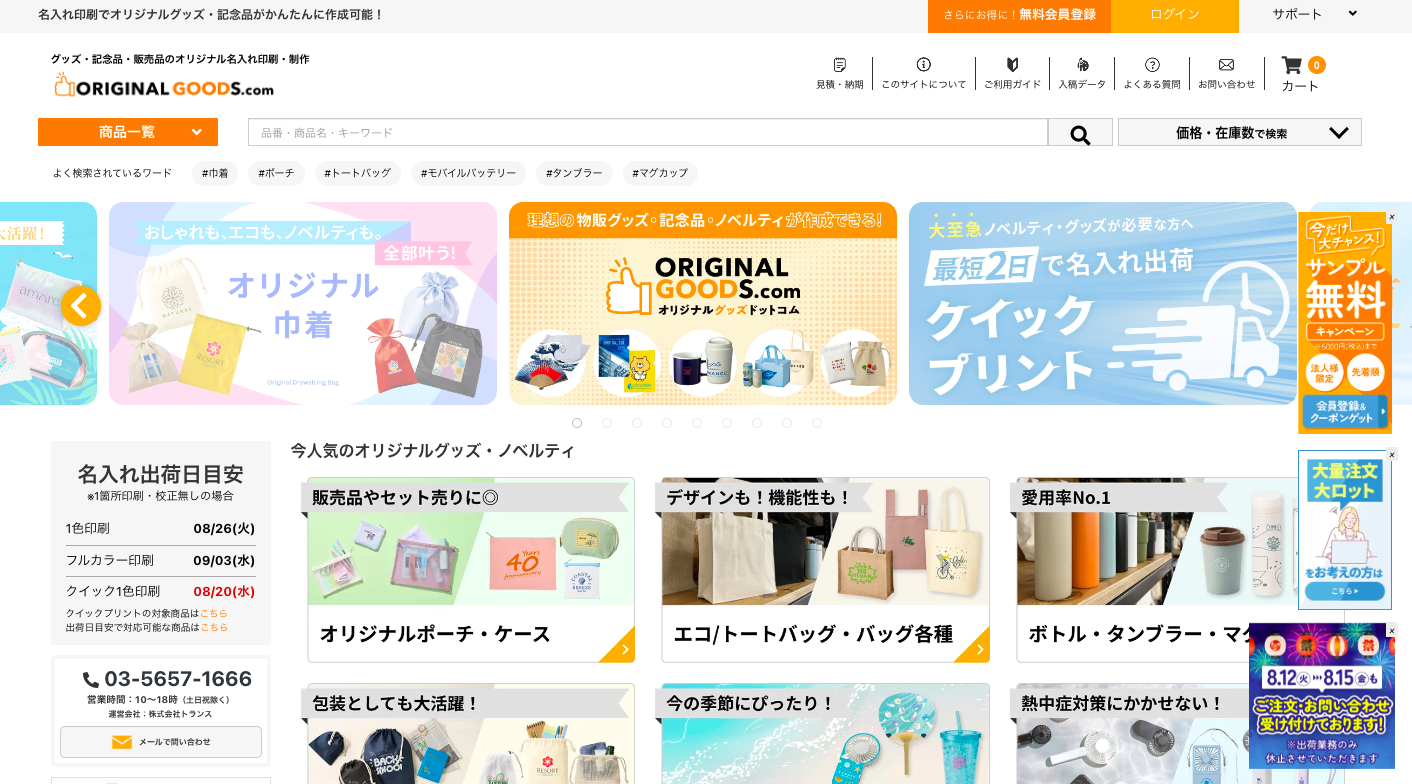
Task: Select the ninth carousel dot
Action: (x=817, y=423)
